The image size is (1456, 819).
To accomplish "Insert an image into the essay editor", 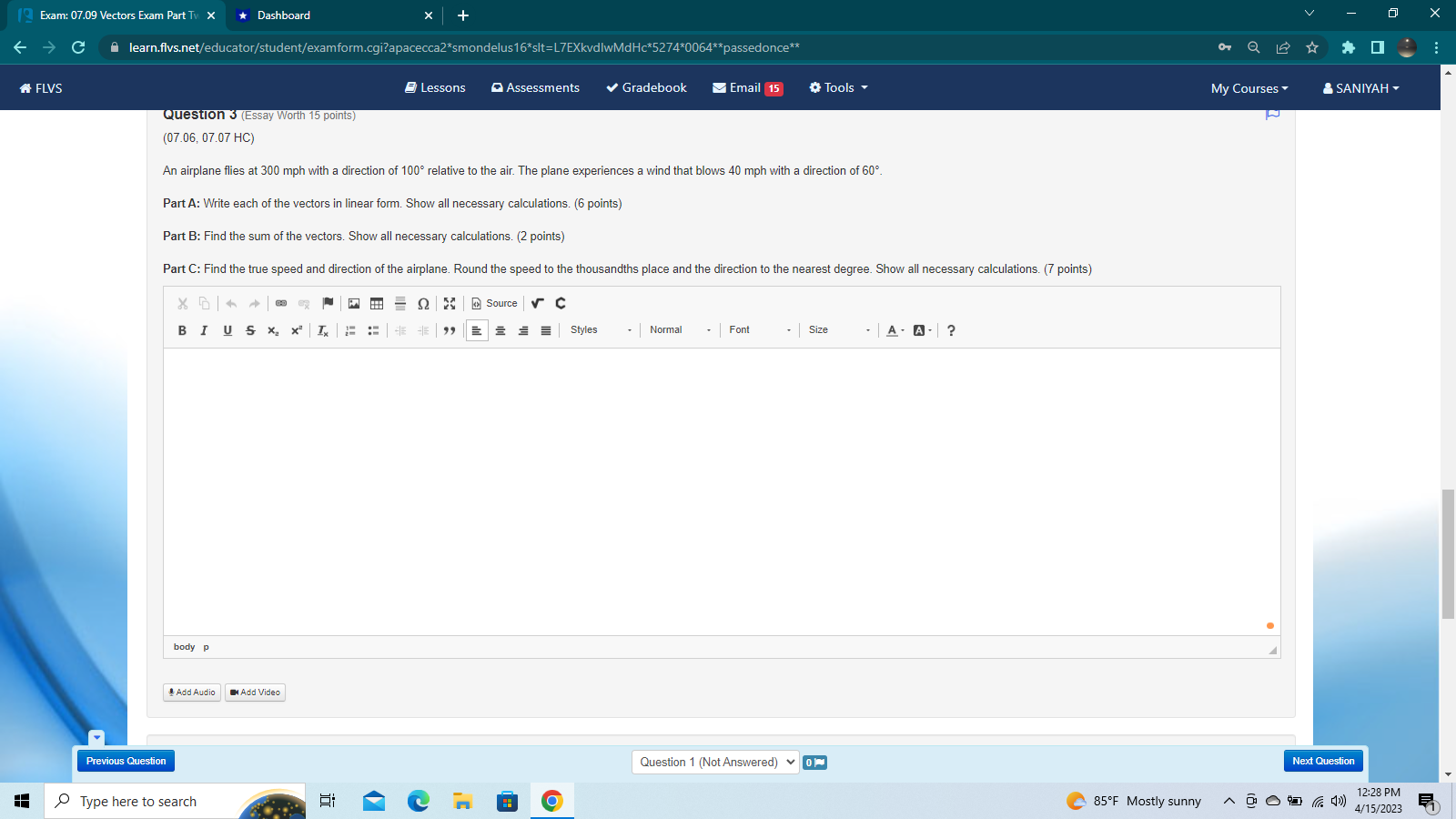I will coord(353,303).
